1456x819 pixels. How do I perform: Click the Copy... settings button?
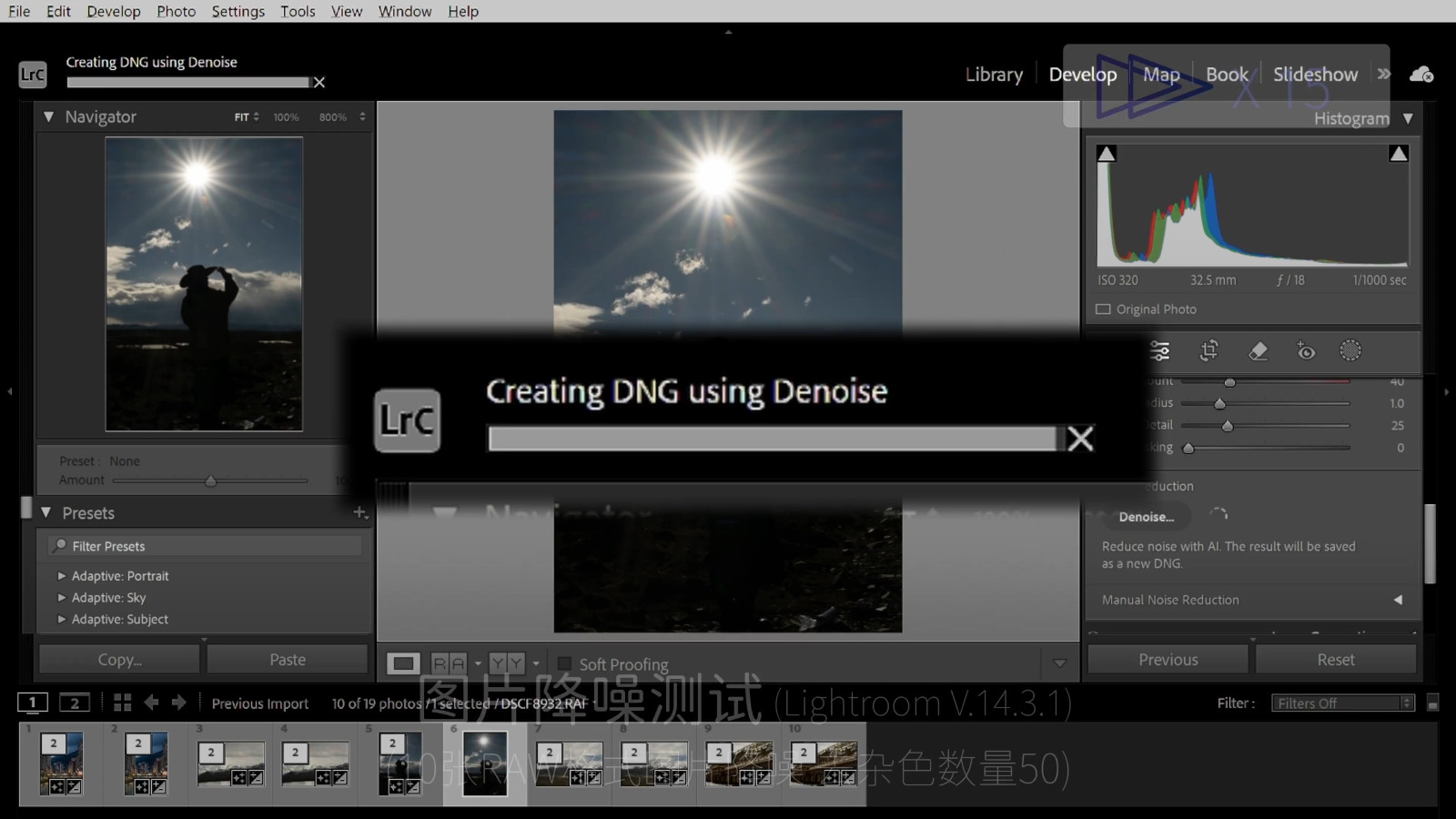(119, 660)
